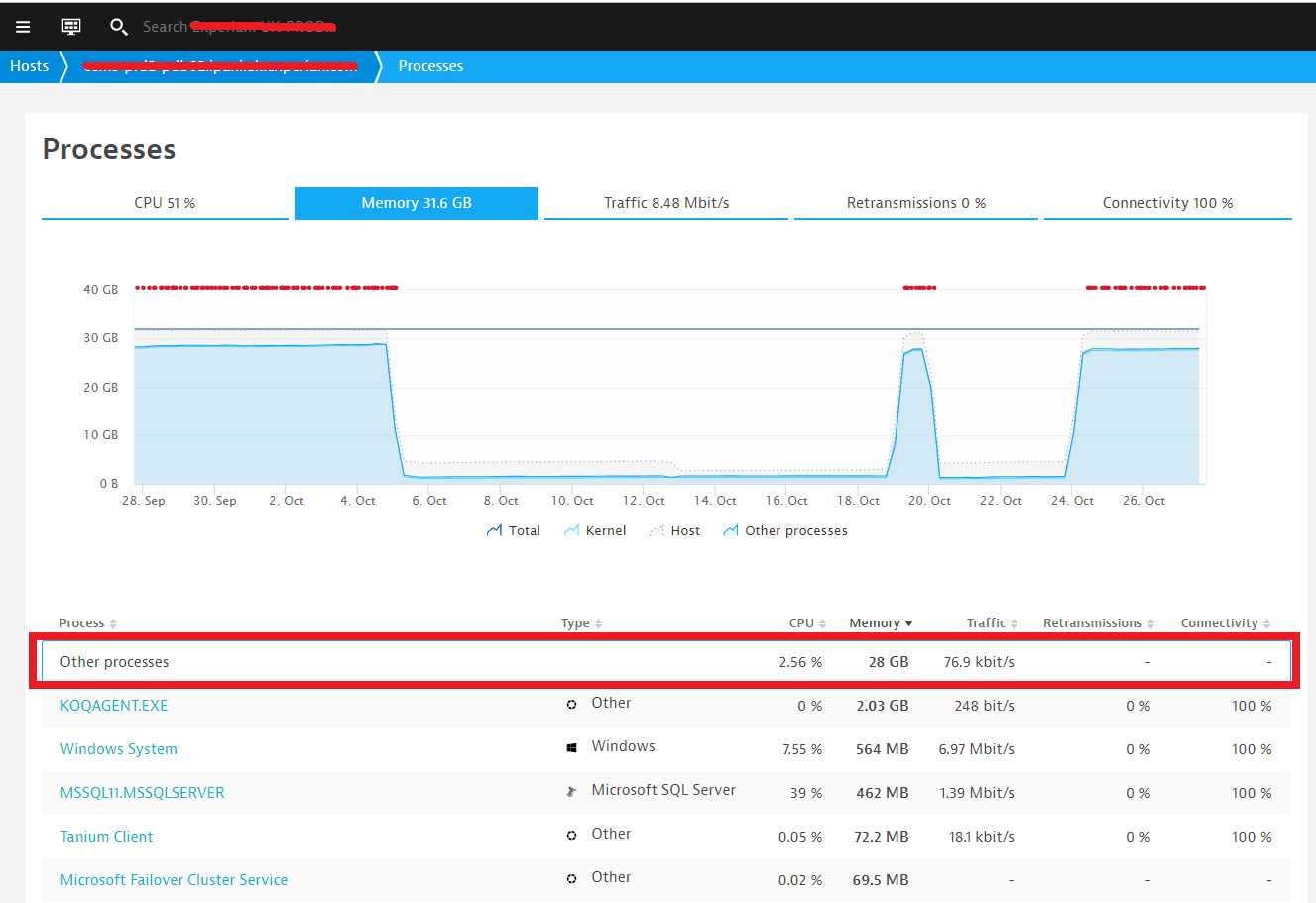Open the KOQAGENT.EXE process link
This screenshot has width=1316, height=903.
[114, 706]
